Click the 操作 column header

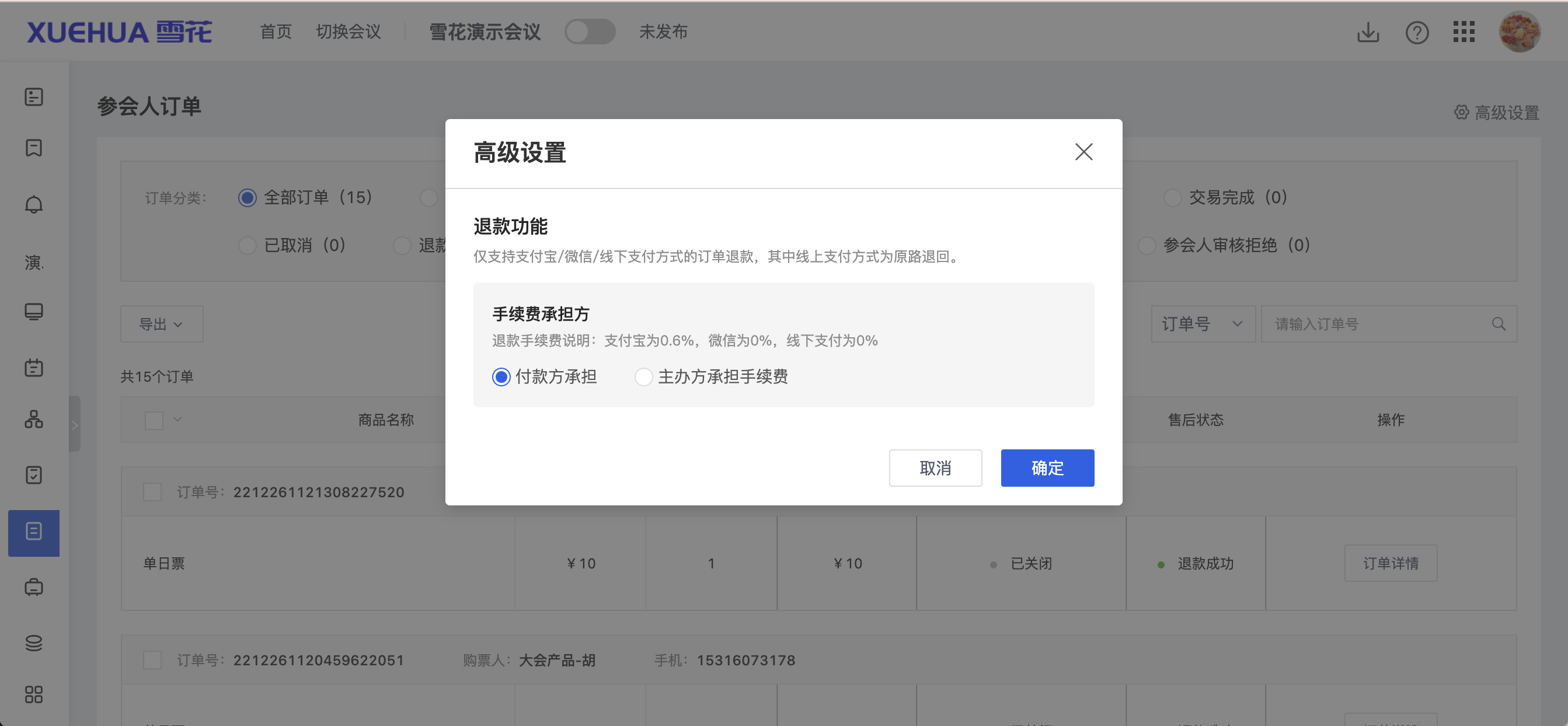pyautogui.click(x=1391, y=419)
